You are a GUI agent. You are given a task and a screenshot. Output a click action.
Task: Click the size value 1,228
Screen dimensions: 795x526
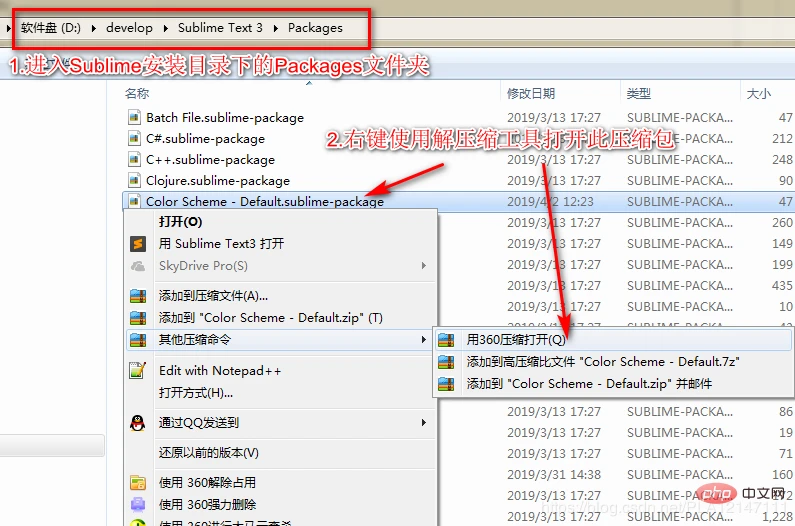click(x=777, y=517)
